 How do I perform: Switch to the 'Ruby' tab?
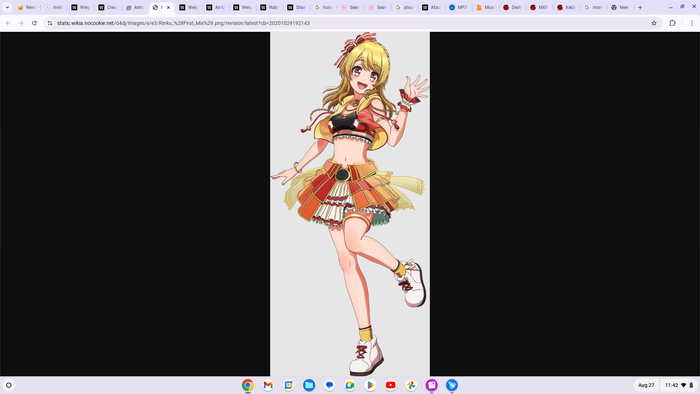[270, 7]
